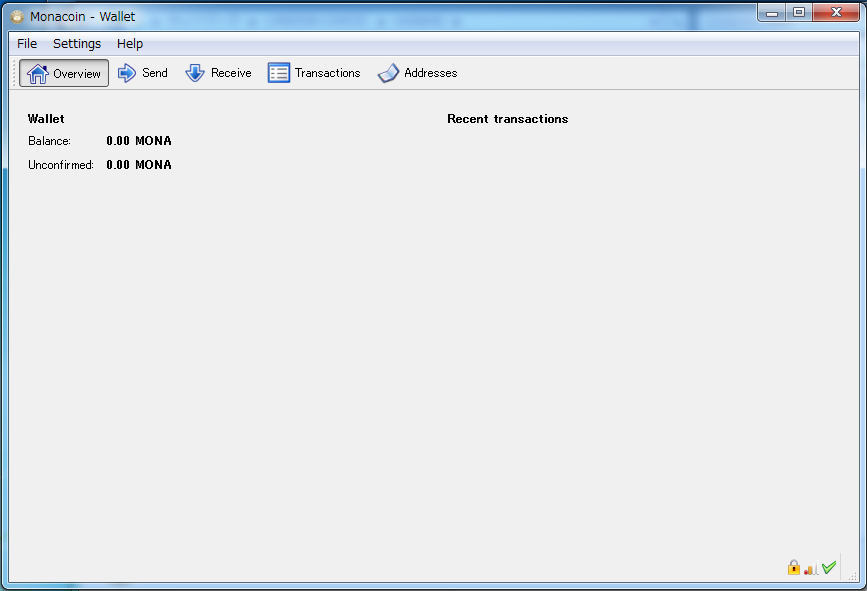Open the Help menu

[130, 44]
